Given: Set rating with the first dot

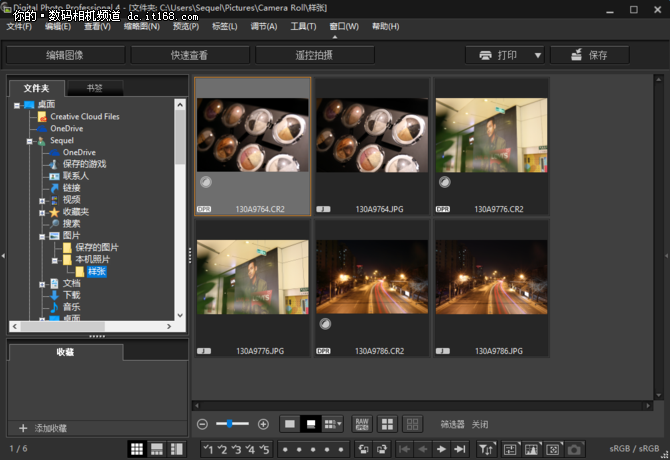Looking at the screenshot, I should [285, 449].
